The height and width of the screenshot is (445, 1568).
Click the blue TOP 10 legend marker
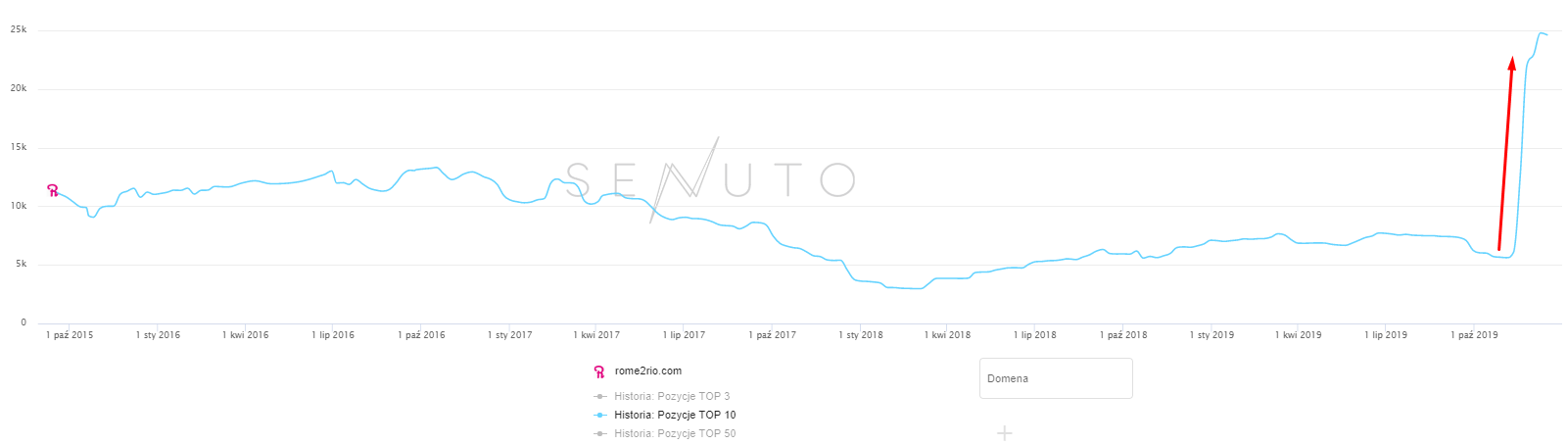(599, 416)
